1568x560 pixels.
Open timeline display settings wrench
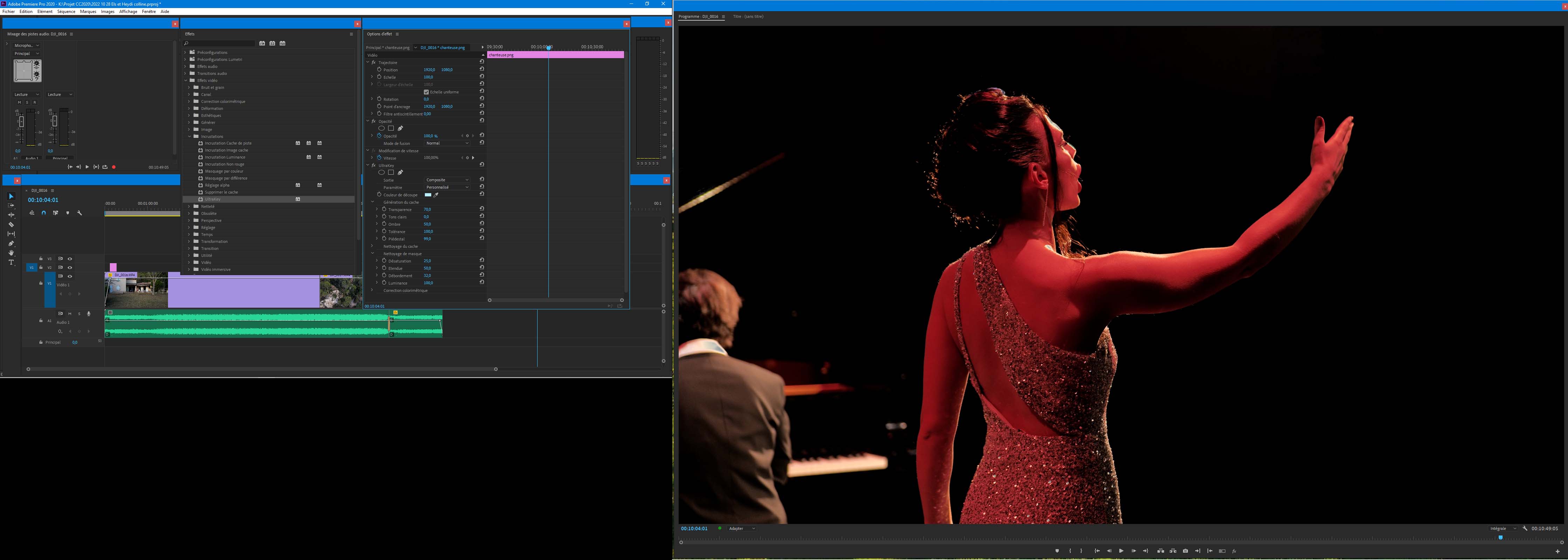(79, 213)
